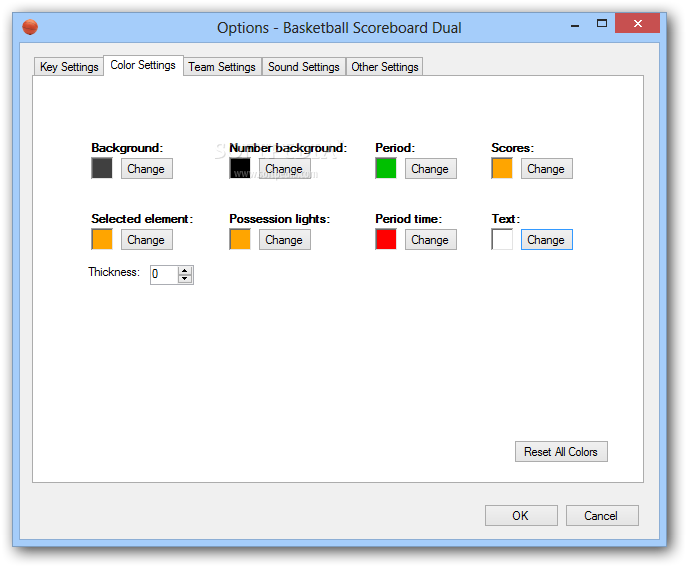Change the Text color
Image resolution: width=687 pixels, height=567 pixels.
pos(546,240)
